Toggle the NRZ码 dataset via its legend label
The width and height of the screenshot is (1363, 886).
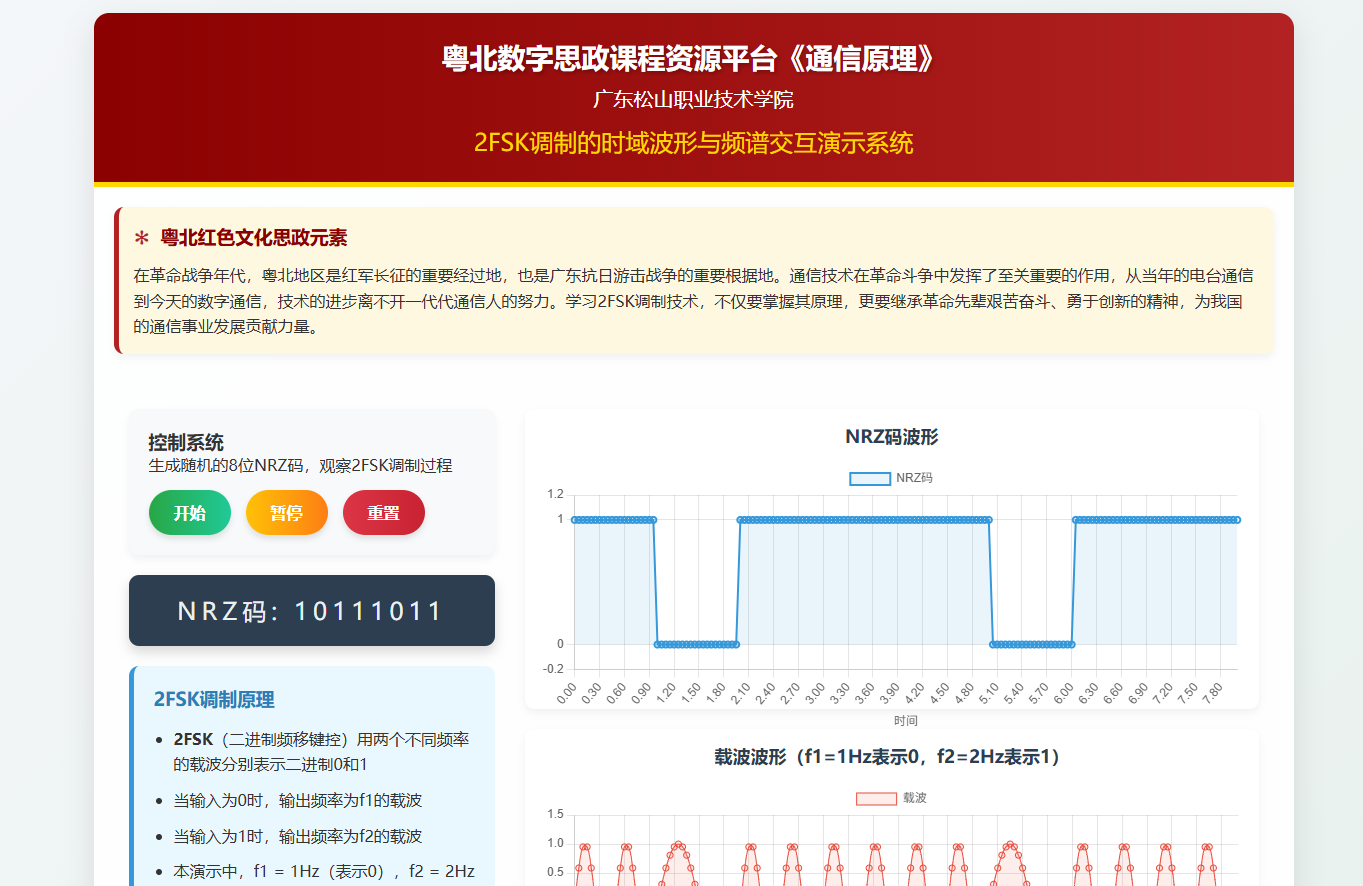tap(914, 478)
